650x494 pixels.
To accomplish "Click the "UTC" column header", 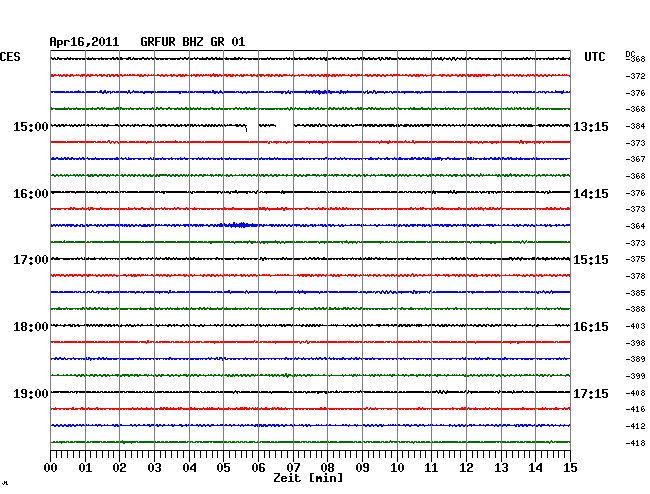I will click(x=595, y=57).
